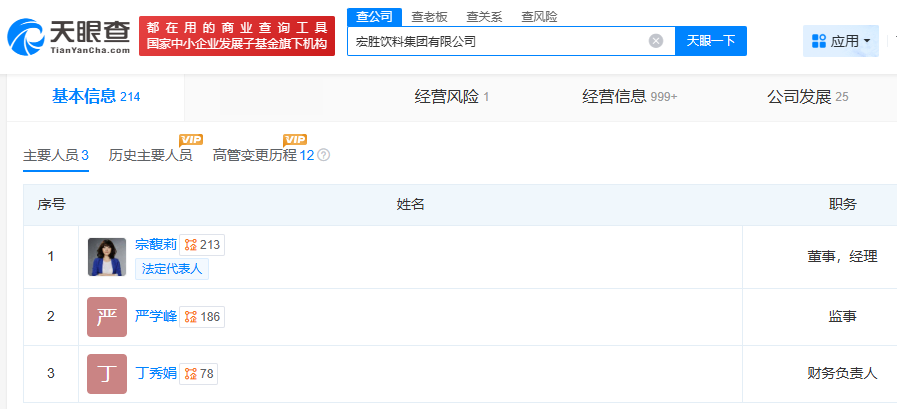Select the 经营风险 tab
Screen dimensions: 897x409
click(x=452, y=97)
